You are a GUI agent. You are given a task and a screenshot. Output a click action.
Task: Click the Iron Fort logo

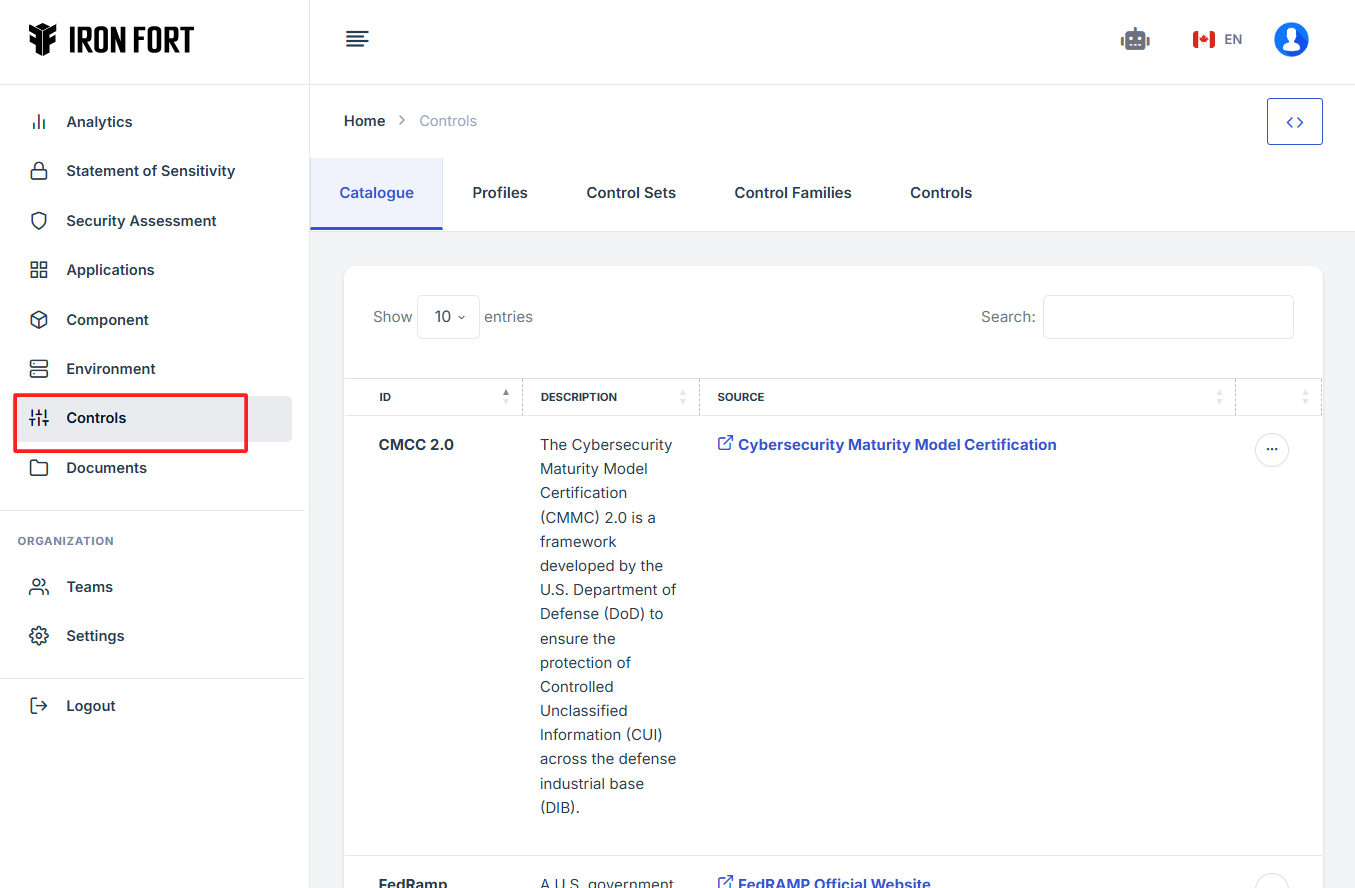point(111,40)
